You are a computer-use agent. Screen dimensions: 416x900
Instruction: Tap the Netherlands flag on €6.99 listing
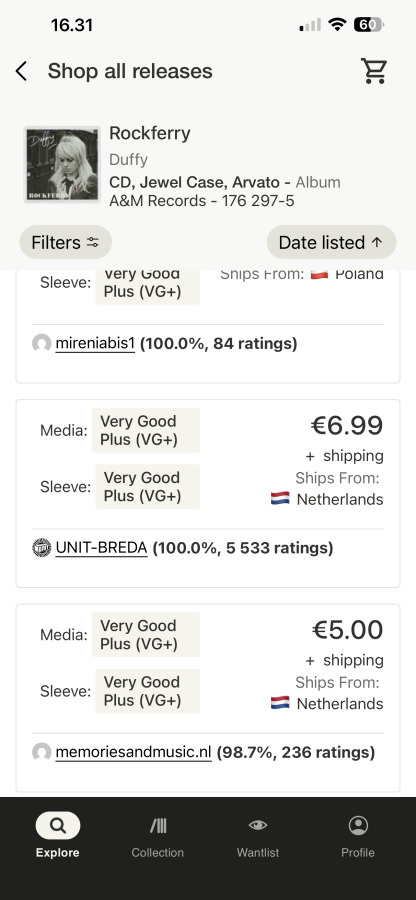(280, 498)
